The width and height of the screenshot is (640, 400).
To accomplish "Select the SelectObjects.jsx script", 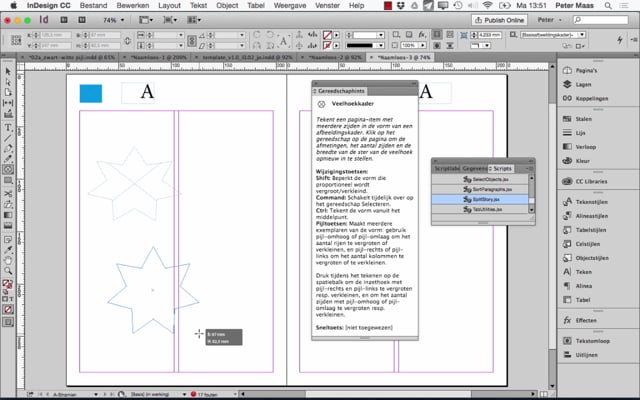I will pos(480,179).
